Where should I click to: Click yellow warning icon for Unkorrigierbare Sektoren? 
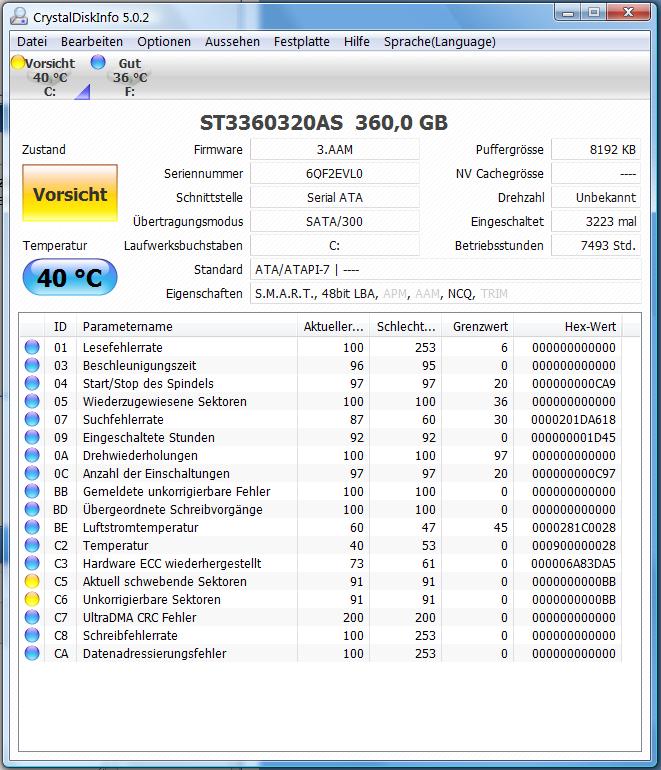pos(32,600)
